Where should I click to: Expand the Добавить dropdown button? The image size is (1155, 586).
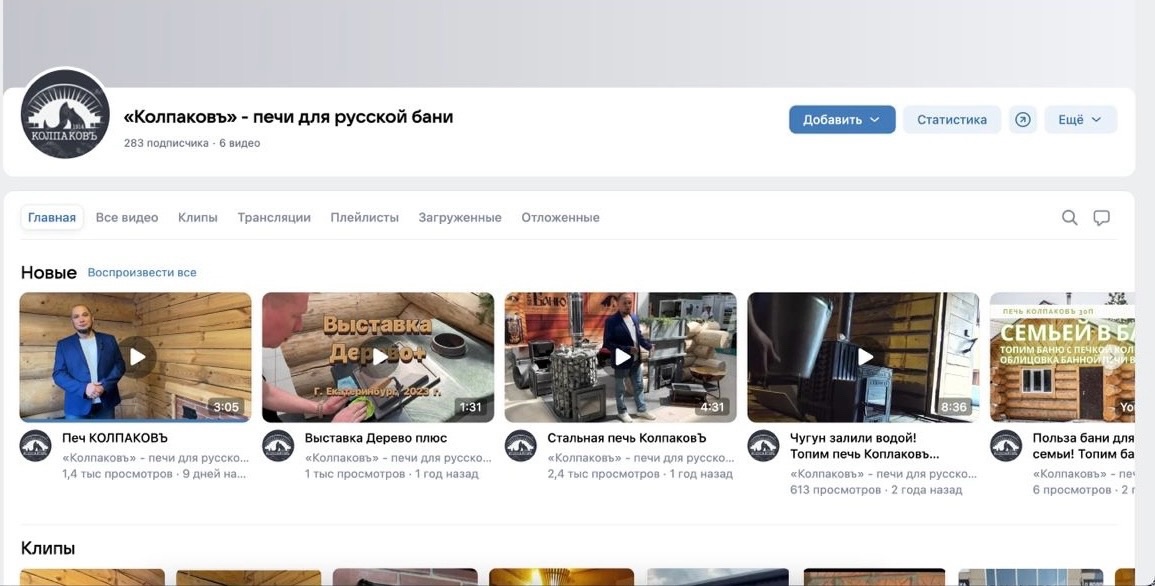842,119
